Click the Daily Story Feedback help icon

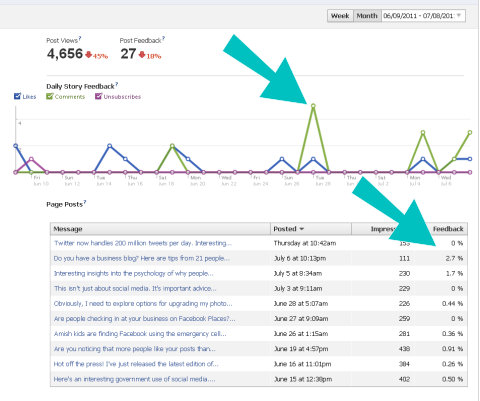click(117, 84)
